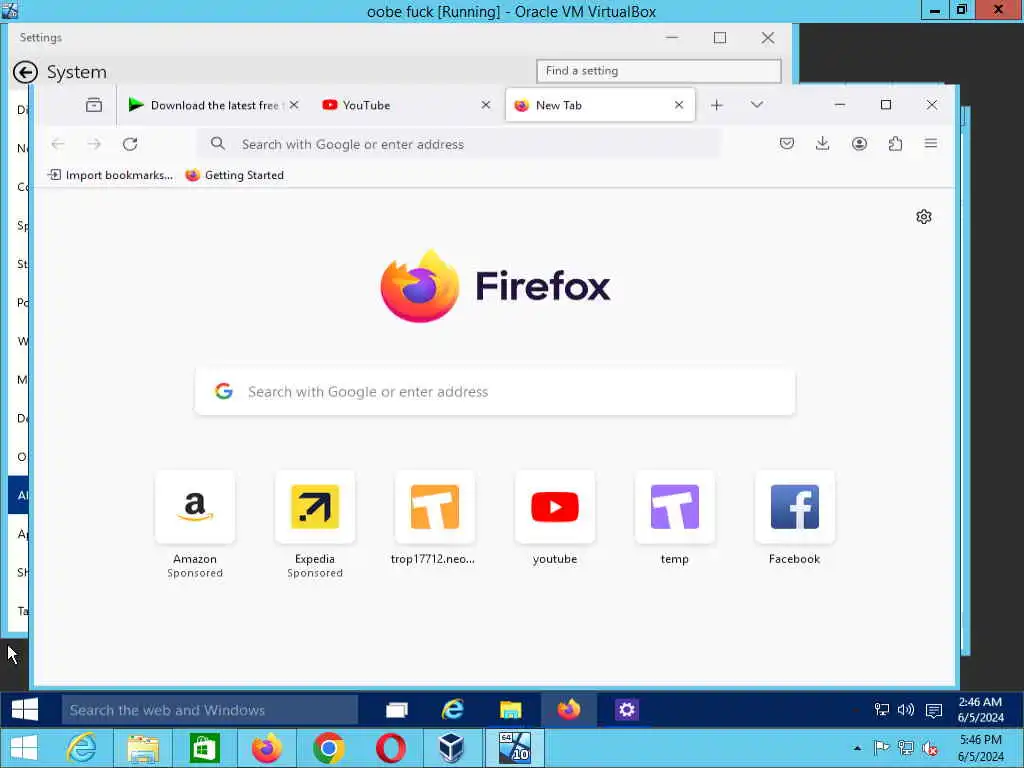Open host File Explorer taskbar icon
1024x768 pixels.
[142, 748]
